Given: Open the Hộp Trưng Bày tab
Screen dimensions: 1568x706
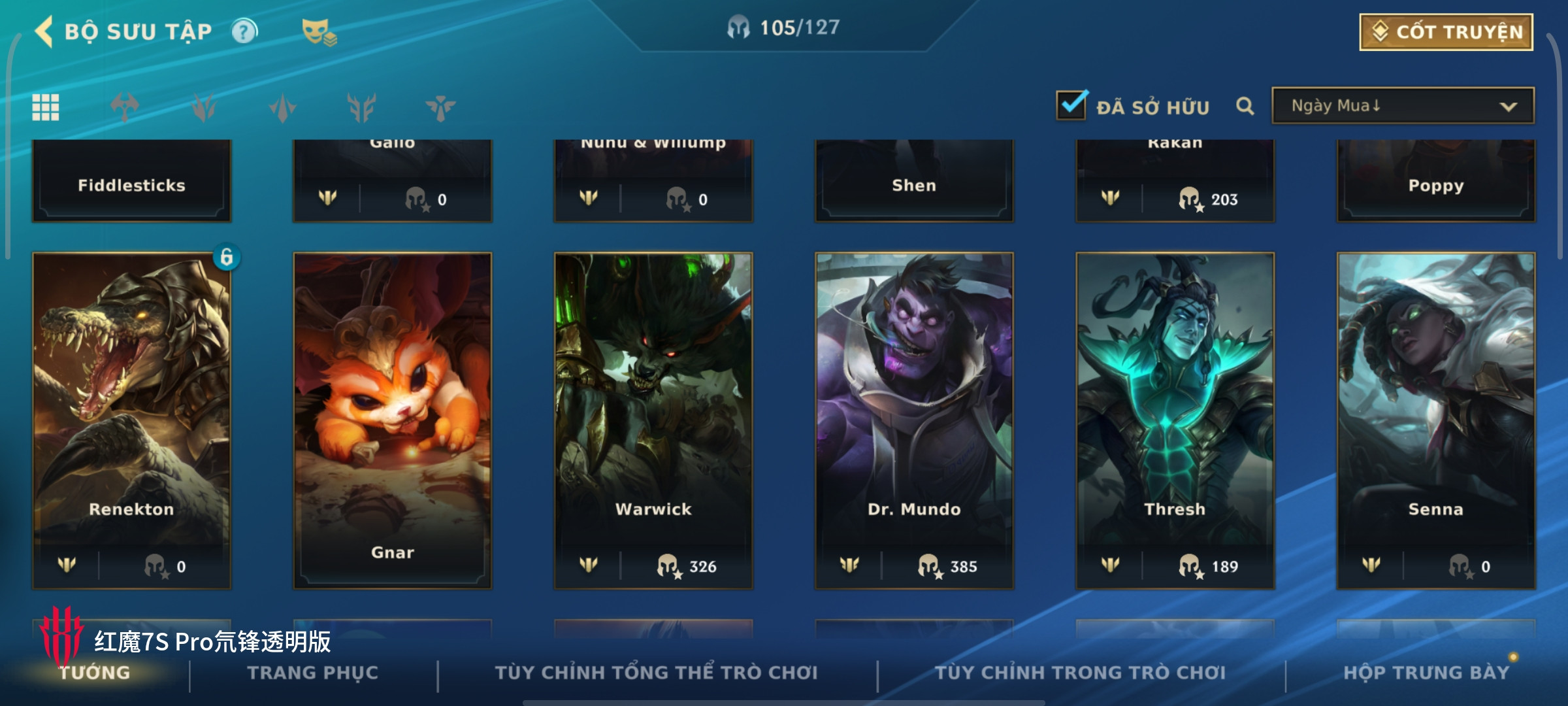Looking at the screenshot, I should [1426, 673].
